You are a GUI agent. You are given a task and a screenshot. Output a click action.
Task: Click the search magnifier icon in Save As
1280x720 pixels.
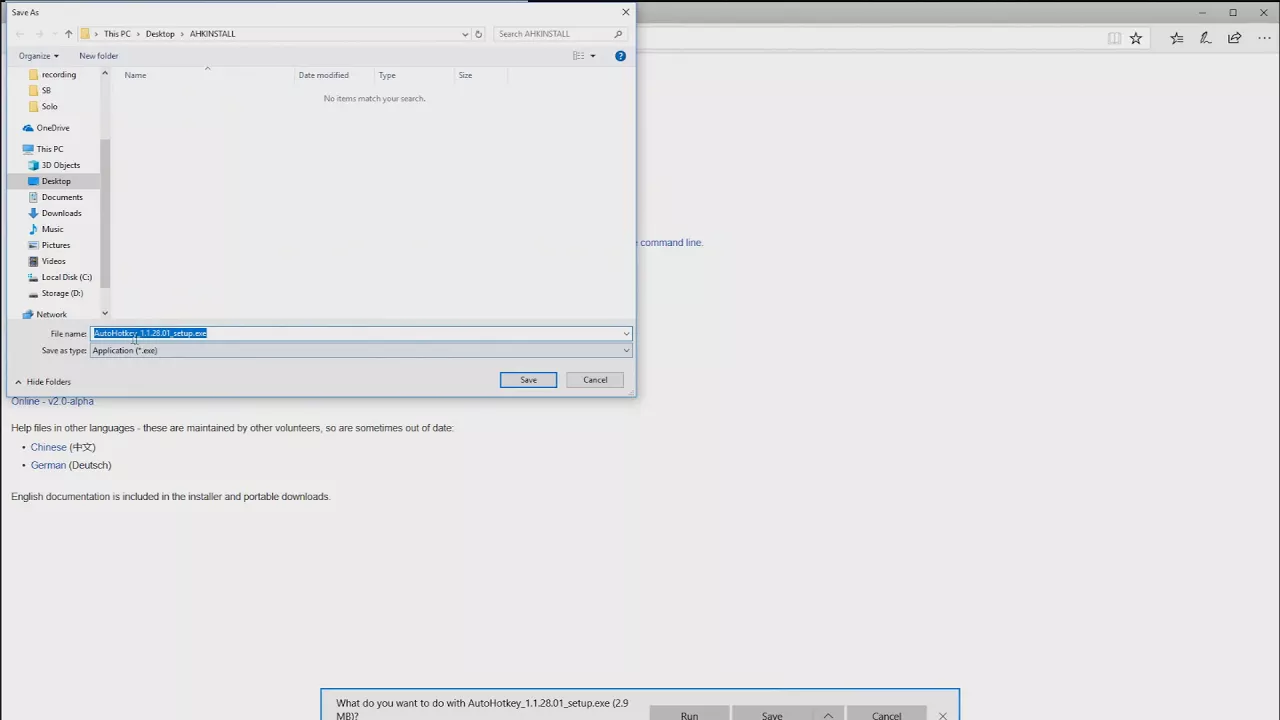point(618,34)
